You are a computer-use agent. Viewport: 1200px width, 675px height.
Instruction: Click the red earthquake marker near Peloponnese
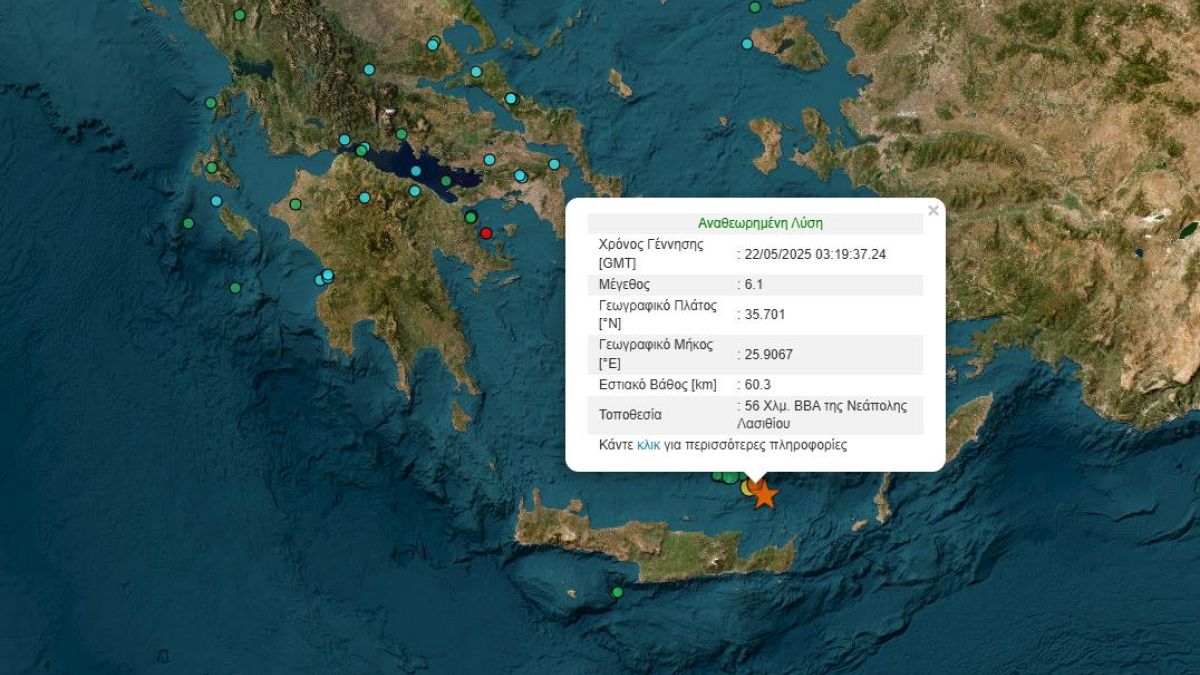point(486,234)
